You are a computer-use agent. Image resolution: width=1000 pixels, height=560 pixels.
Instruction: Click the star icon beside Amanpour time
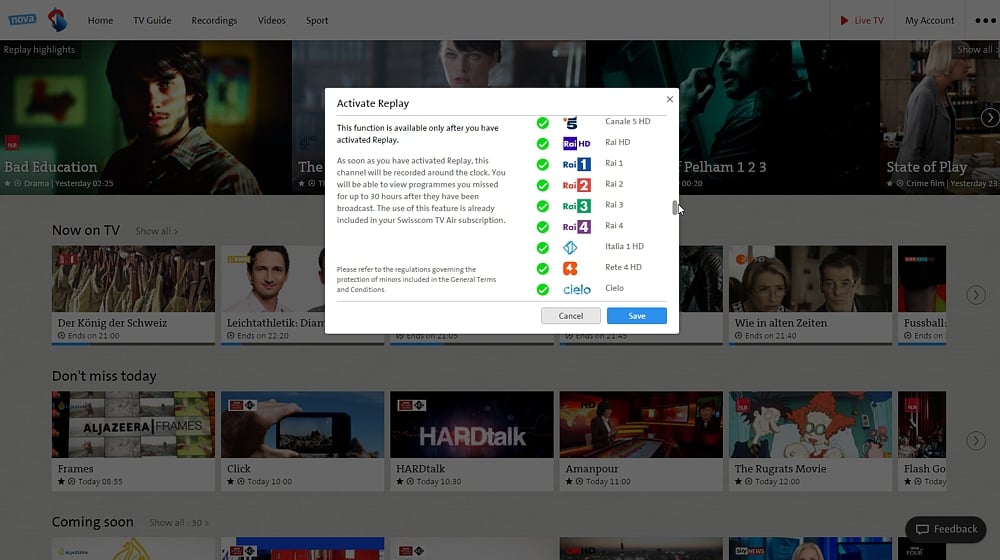(x=569, y=482)
